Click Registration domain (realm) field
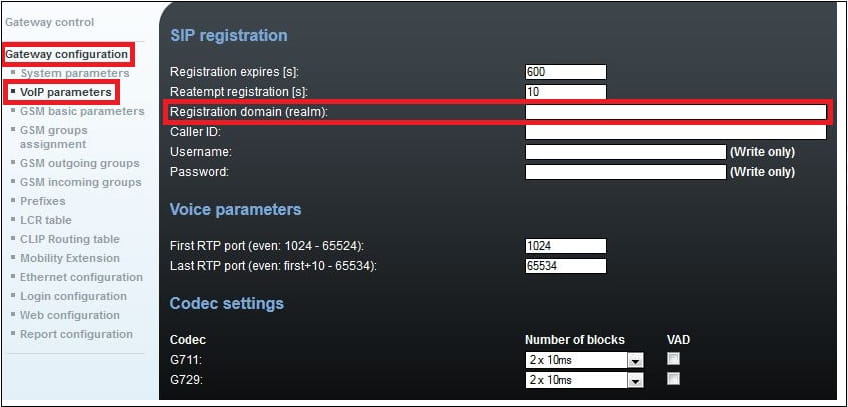848x407 pixels. point(675,112)
